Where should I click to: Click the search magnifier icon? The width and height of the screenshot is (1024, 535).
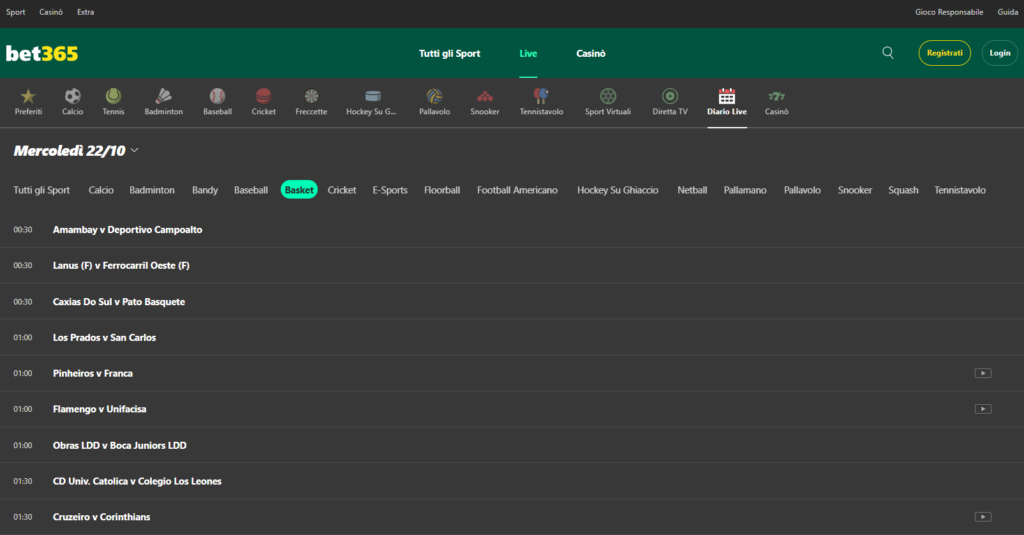(x=888, y=53)
